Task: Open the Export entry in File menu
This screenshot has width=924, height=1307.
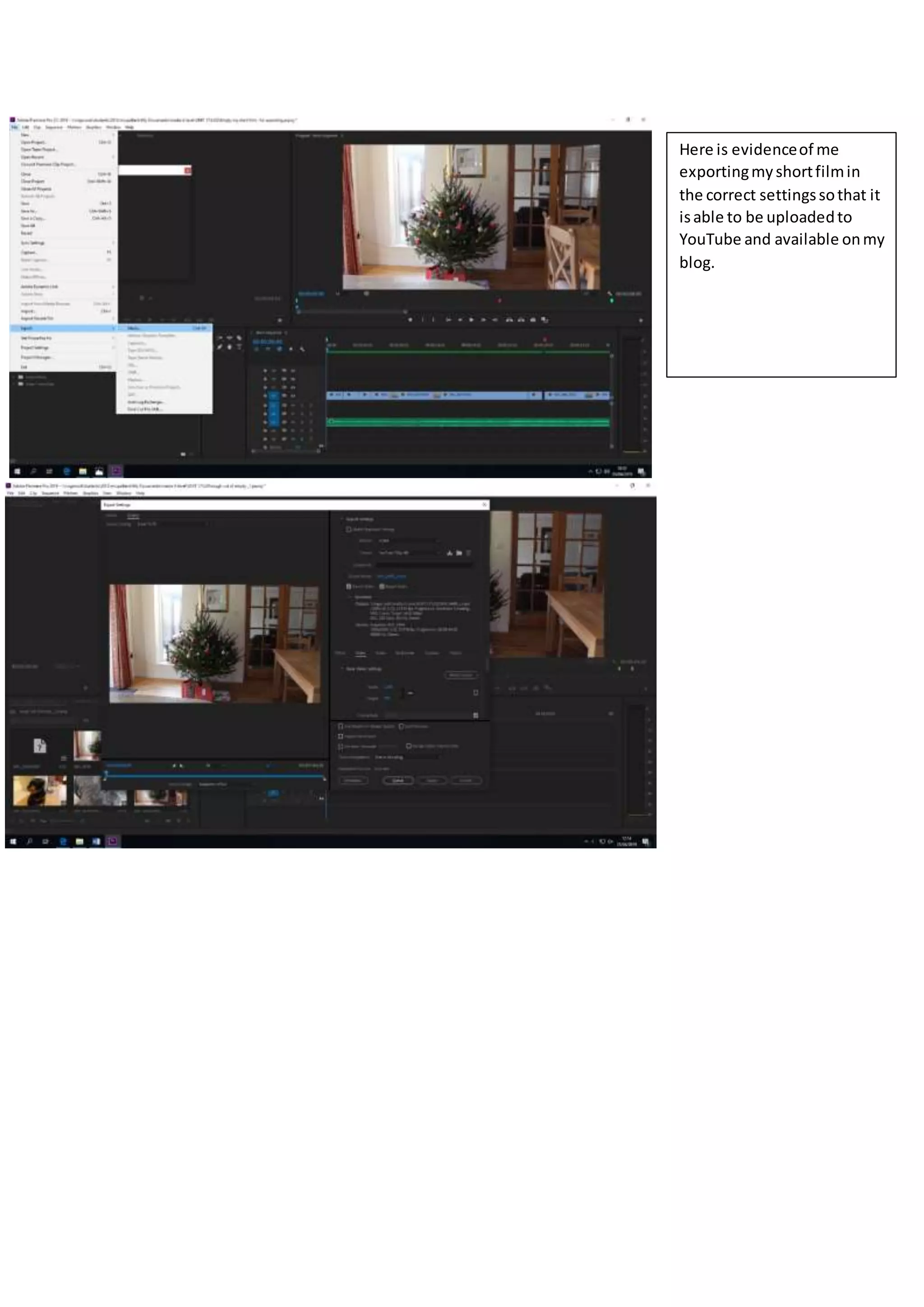Action: click(x=63, y=329)
